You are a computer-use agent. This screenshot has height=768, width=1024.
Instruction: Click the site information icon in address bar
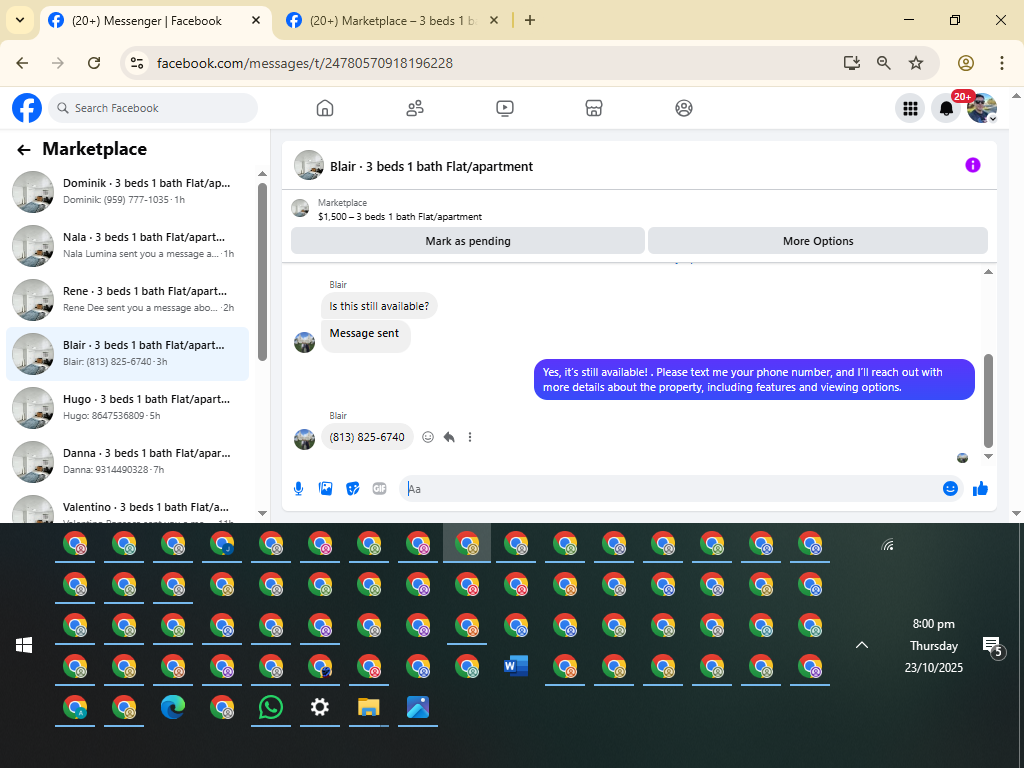137,63
